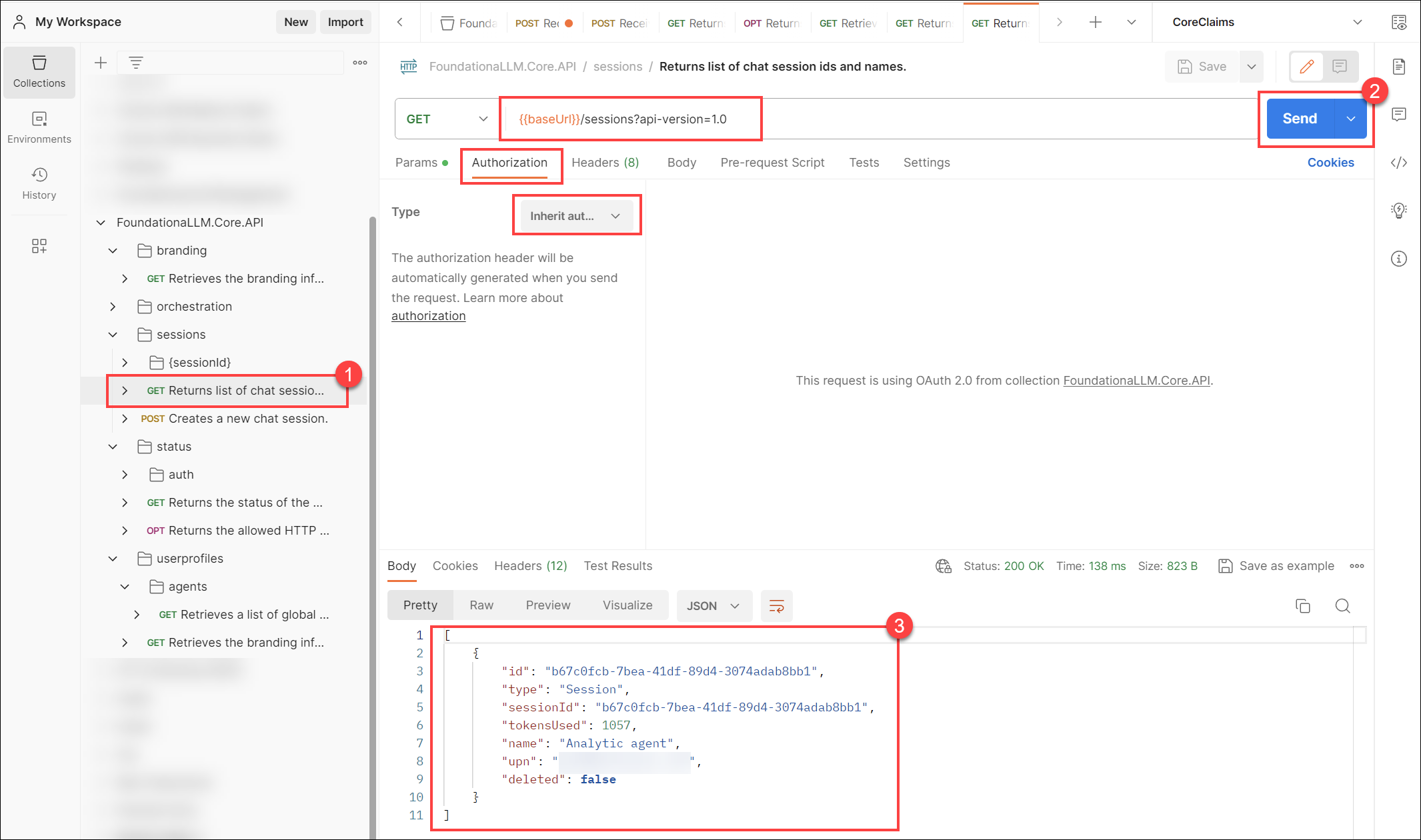Screen dimensions: 1421x840
Task: Click the authorization learn more link
Action: [428, 316]
